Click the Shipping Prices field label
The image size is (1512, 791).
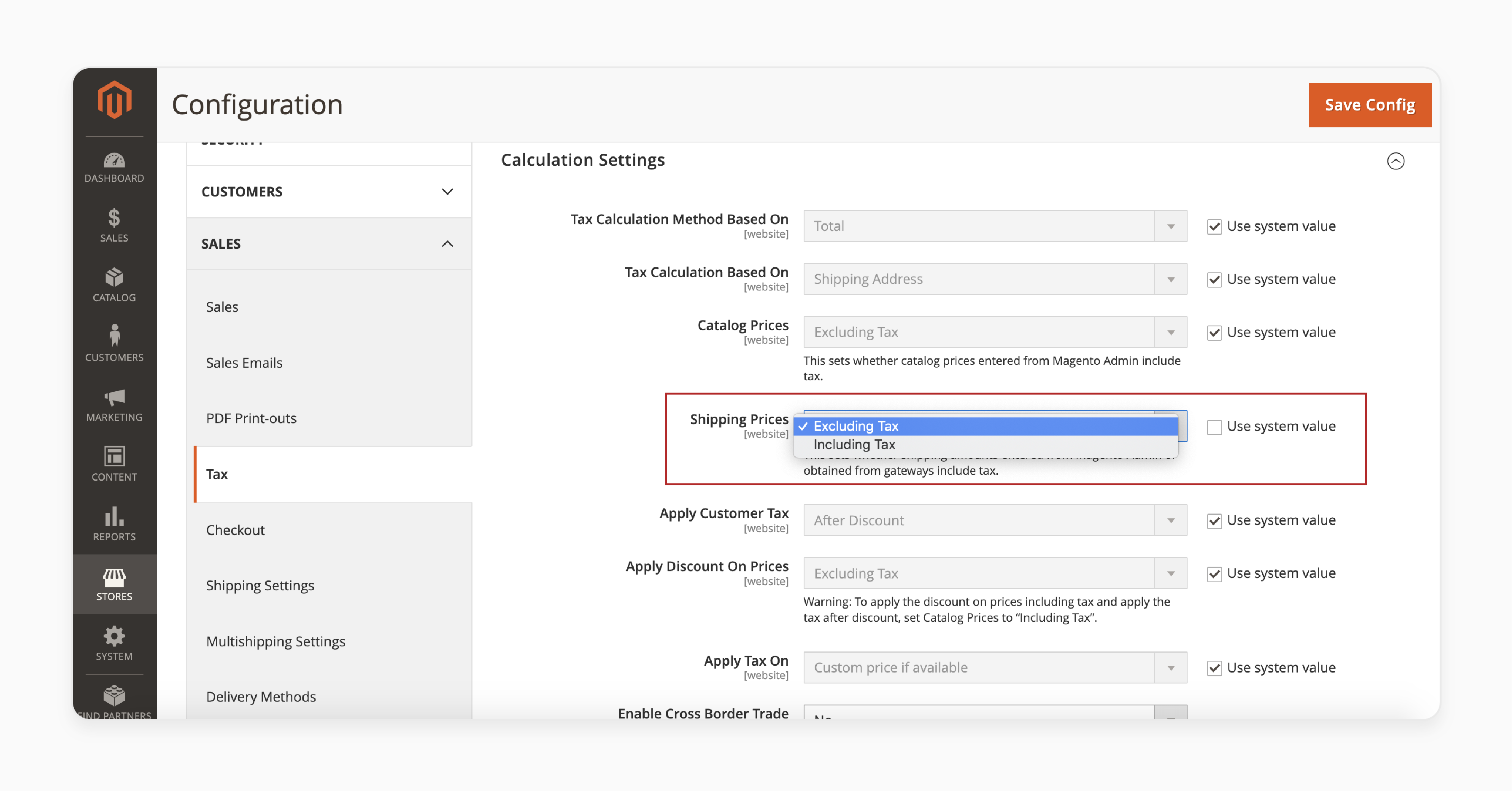click(738, 419)
